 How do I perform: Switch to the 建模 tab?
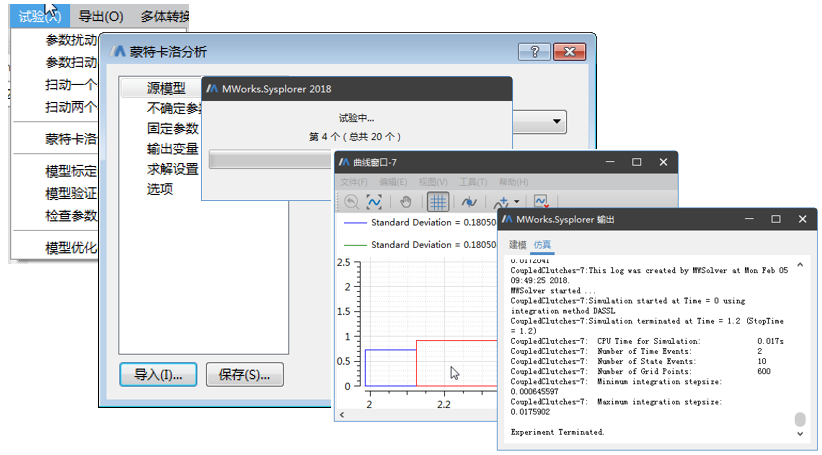pos(517,245)
